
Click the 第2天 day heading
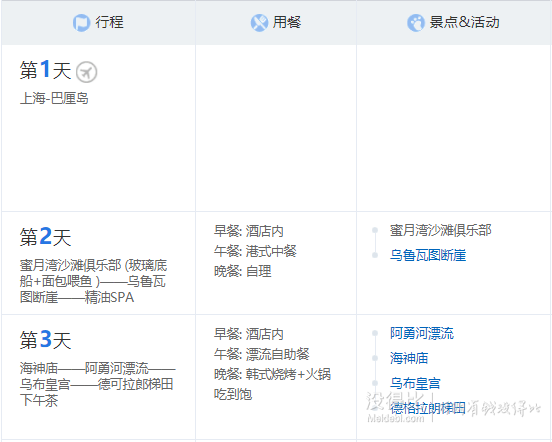[45, 237]
